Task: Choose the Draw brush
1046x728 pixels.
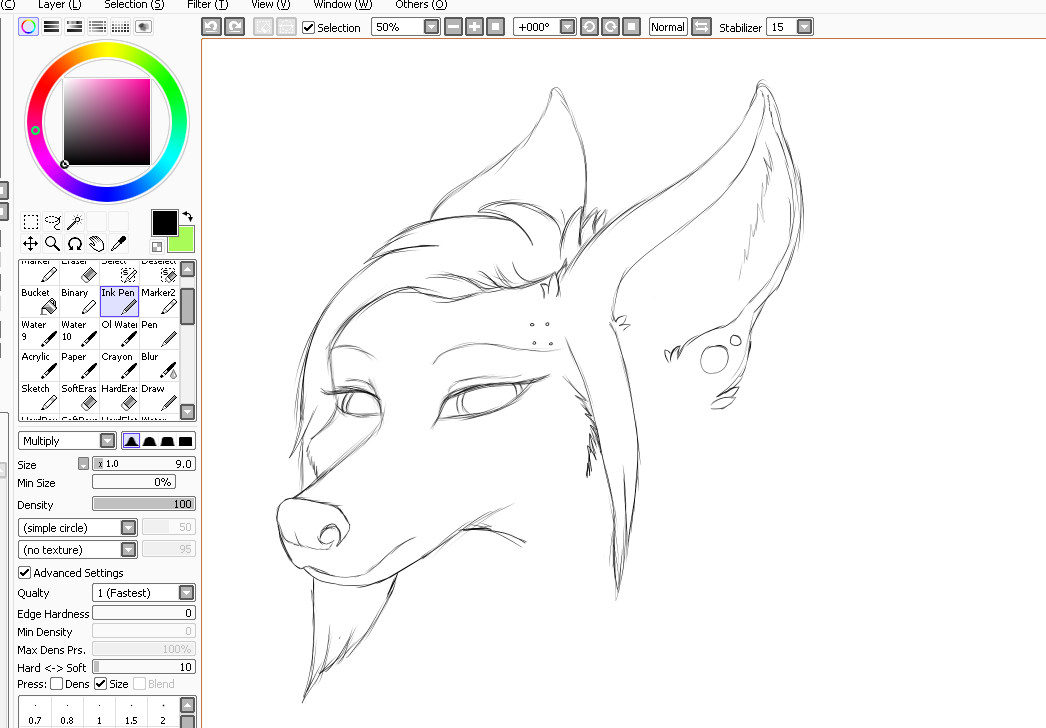Action: [159, 398]
